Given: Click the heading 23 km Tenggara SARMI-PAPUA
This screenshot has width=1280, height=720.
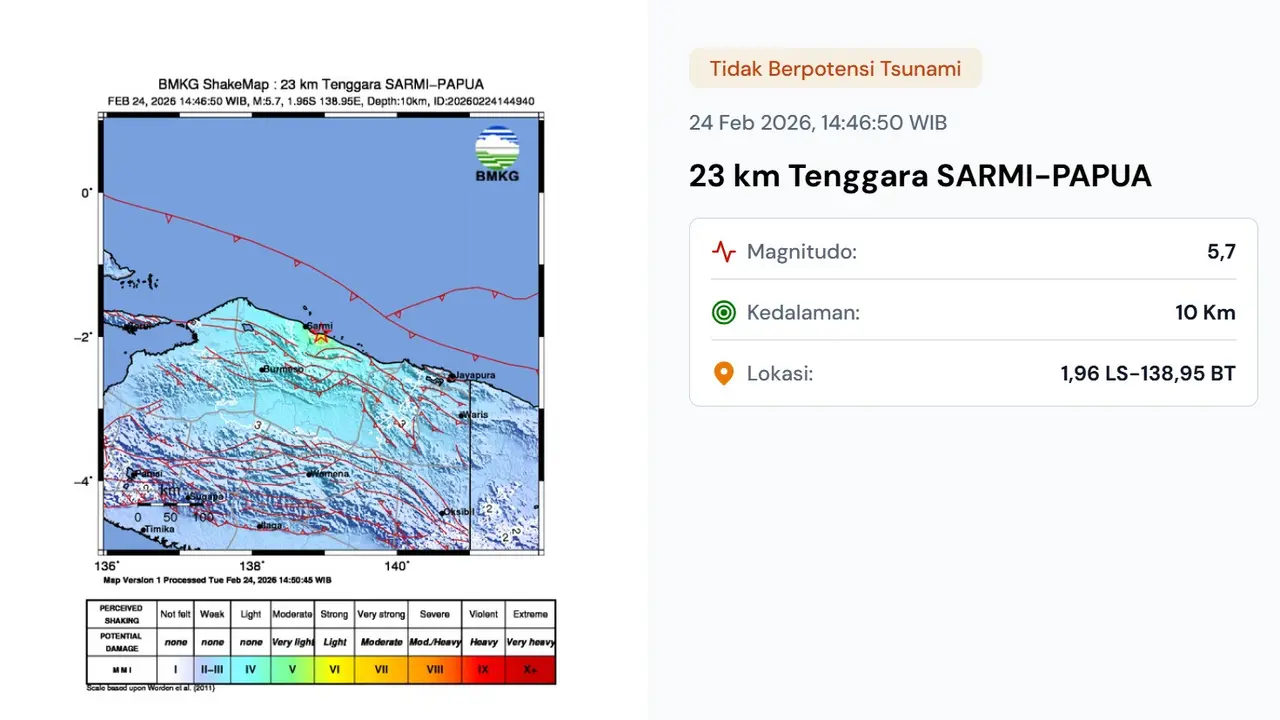Looking at the screenshot, I should point(920,176).
